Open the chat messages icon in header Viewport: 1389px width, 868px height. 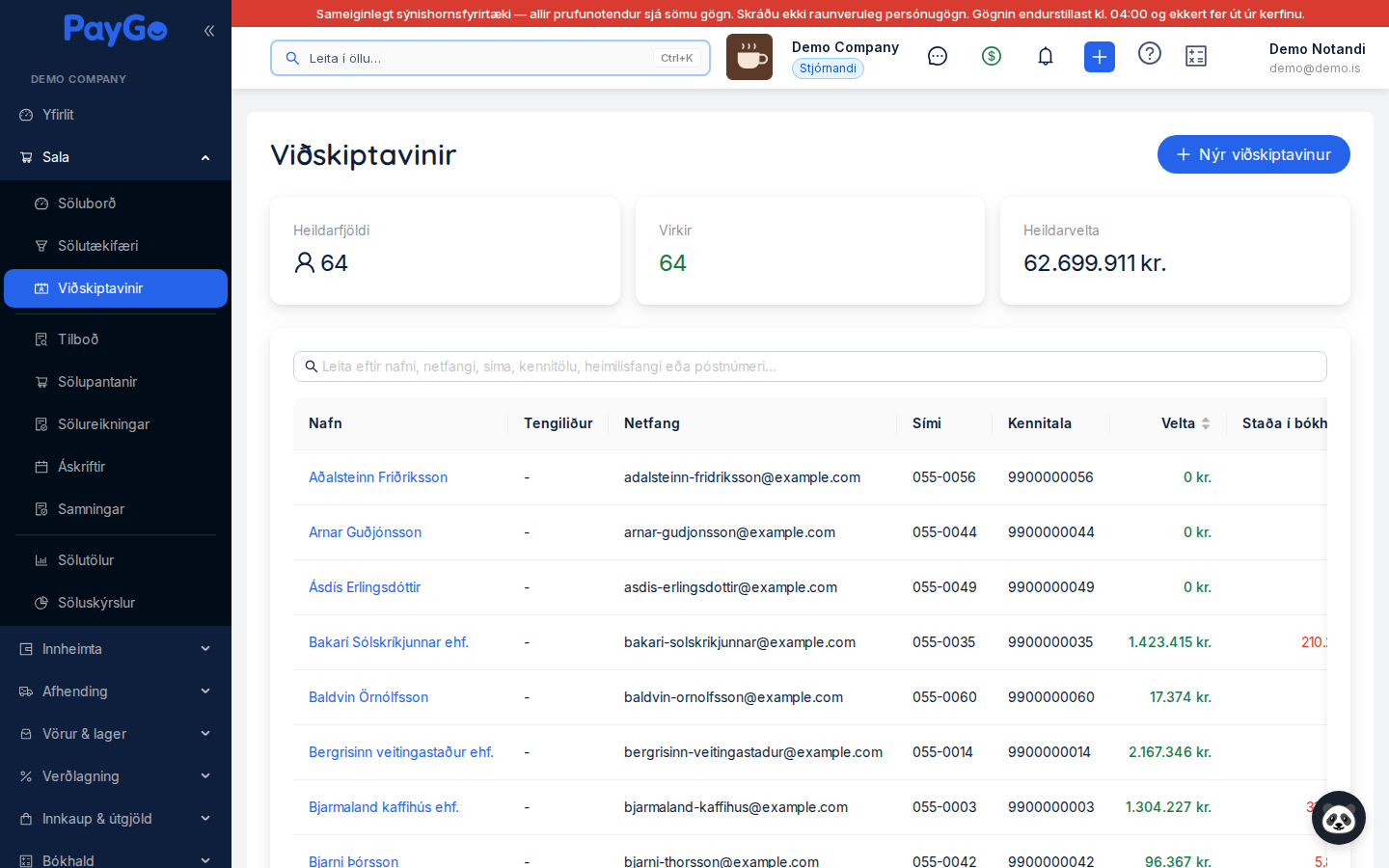(938, 56)
